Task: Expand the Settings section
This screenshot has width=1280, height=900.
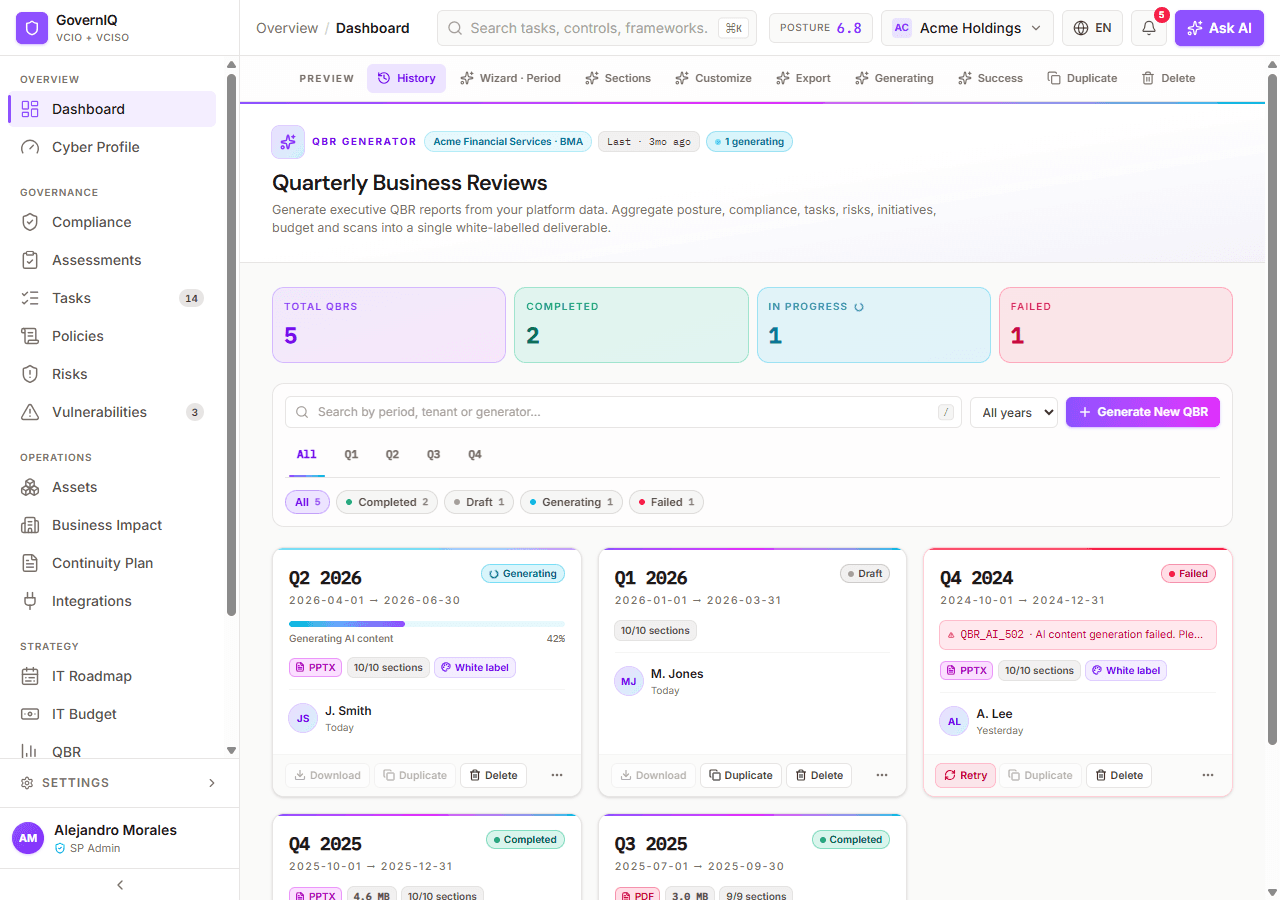Action: click(120, 783)
